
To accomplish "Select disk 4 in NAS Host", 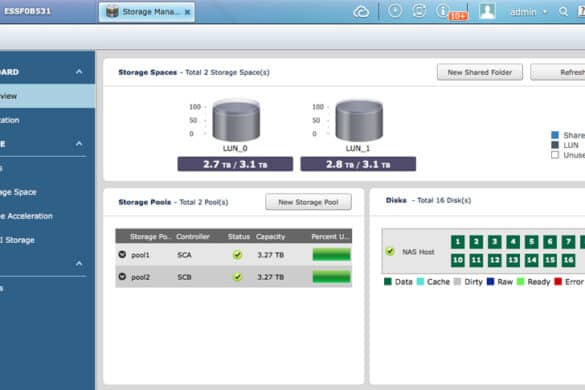I will click(x=513, y=242).
